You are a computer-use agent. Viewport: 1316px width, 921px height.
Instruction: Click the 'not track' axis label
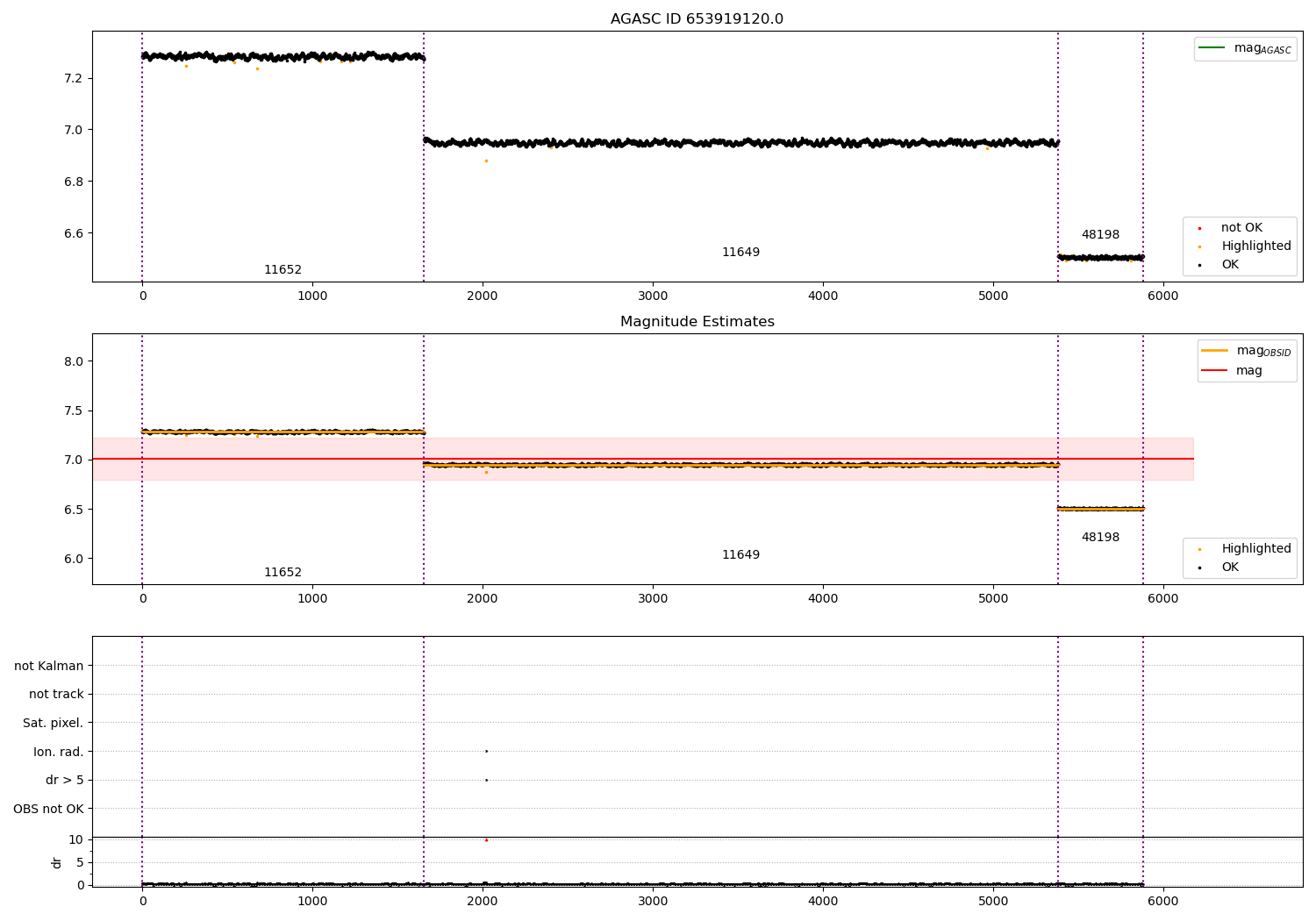56,695
